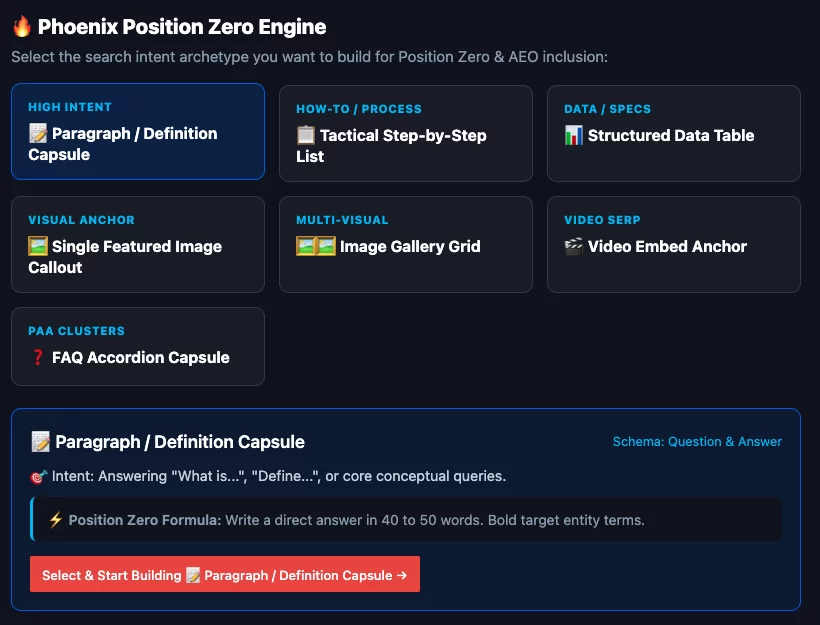This screenshot has width=820, height=625.
Task: Click the target icon beside Intent text
Action: click(x=39, y=476)
